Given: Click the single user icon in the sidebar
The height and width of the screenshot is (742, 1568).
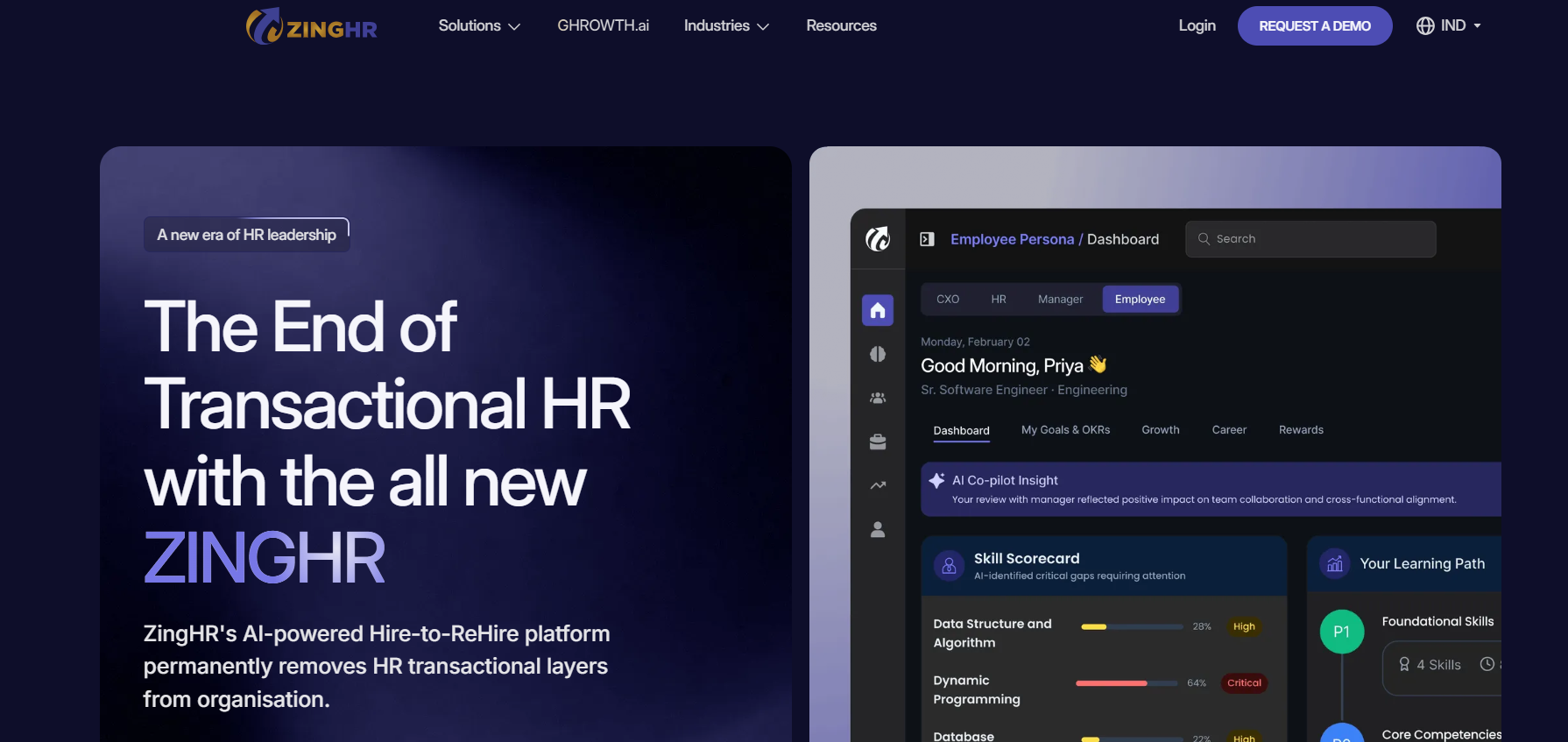Looking at the screenshot, I should [x=878, y=529].
